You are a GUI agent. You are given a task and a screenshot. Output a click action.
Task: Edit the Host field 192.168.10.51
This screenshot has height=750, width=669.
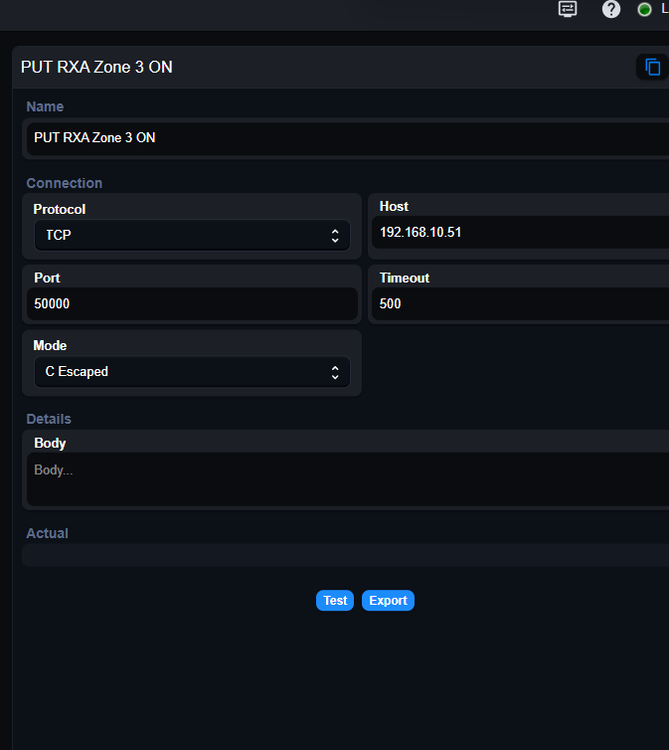[520, 232]
